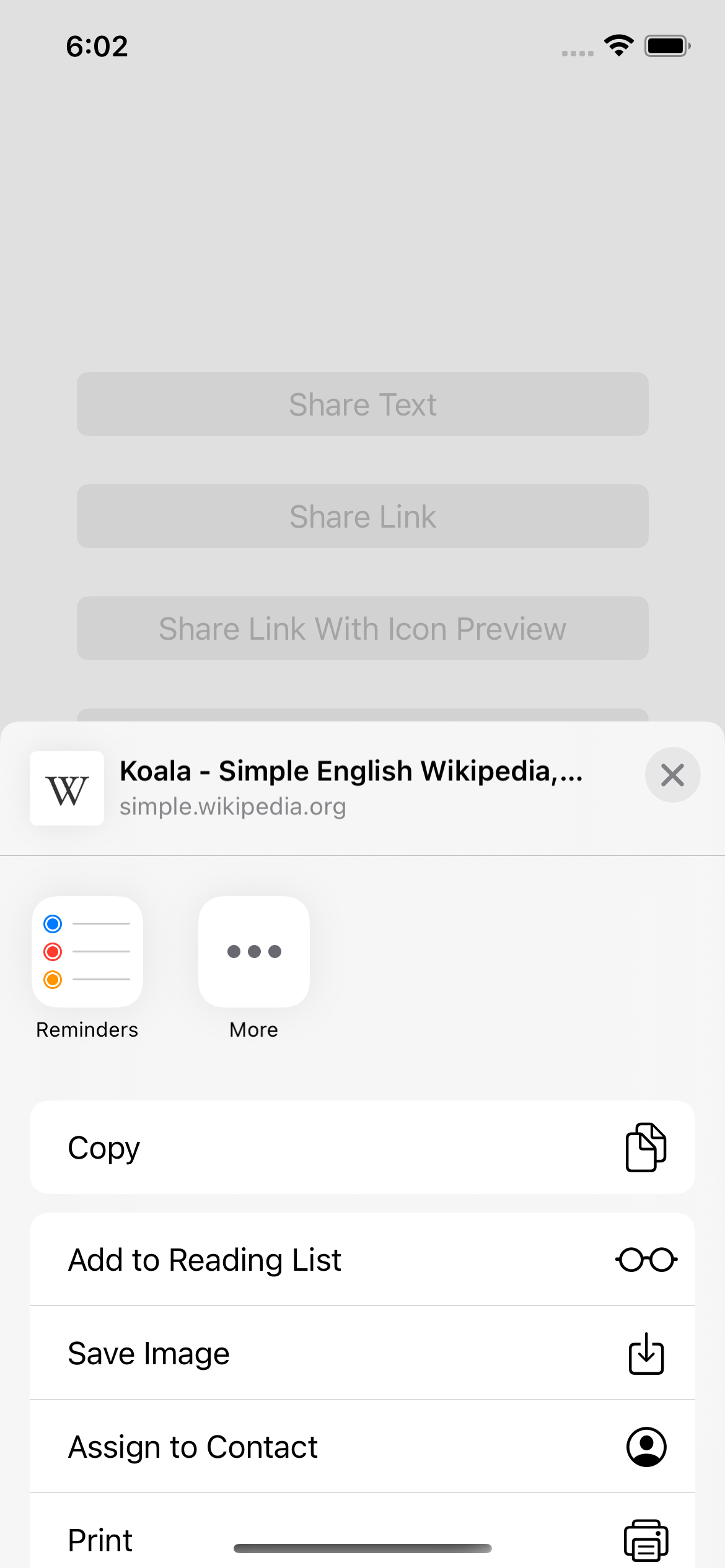
Task: Tap the Koala Wikipedia link title
Action: [x=351, y=771]
